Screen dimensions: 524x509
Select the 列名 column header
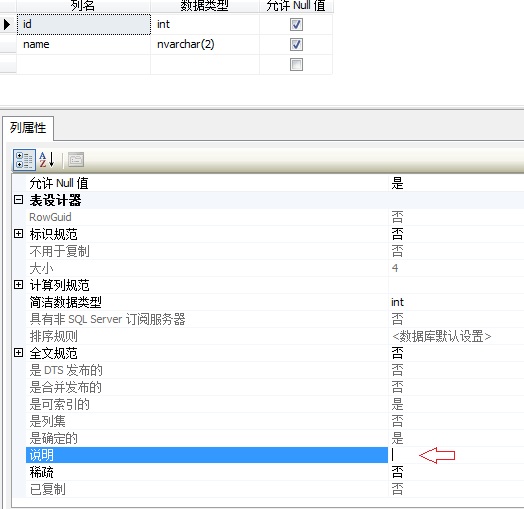84,6
